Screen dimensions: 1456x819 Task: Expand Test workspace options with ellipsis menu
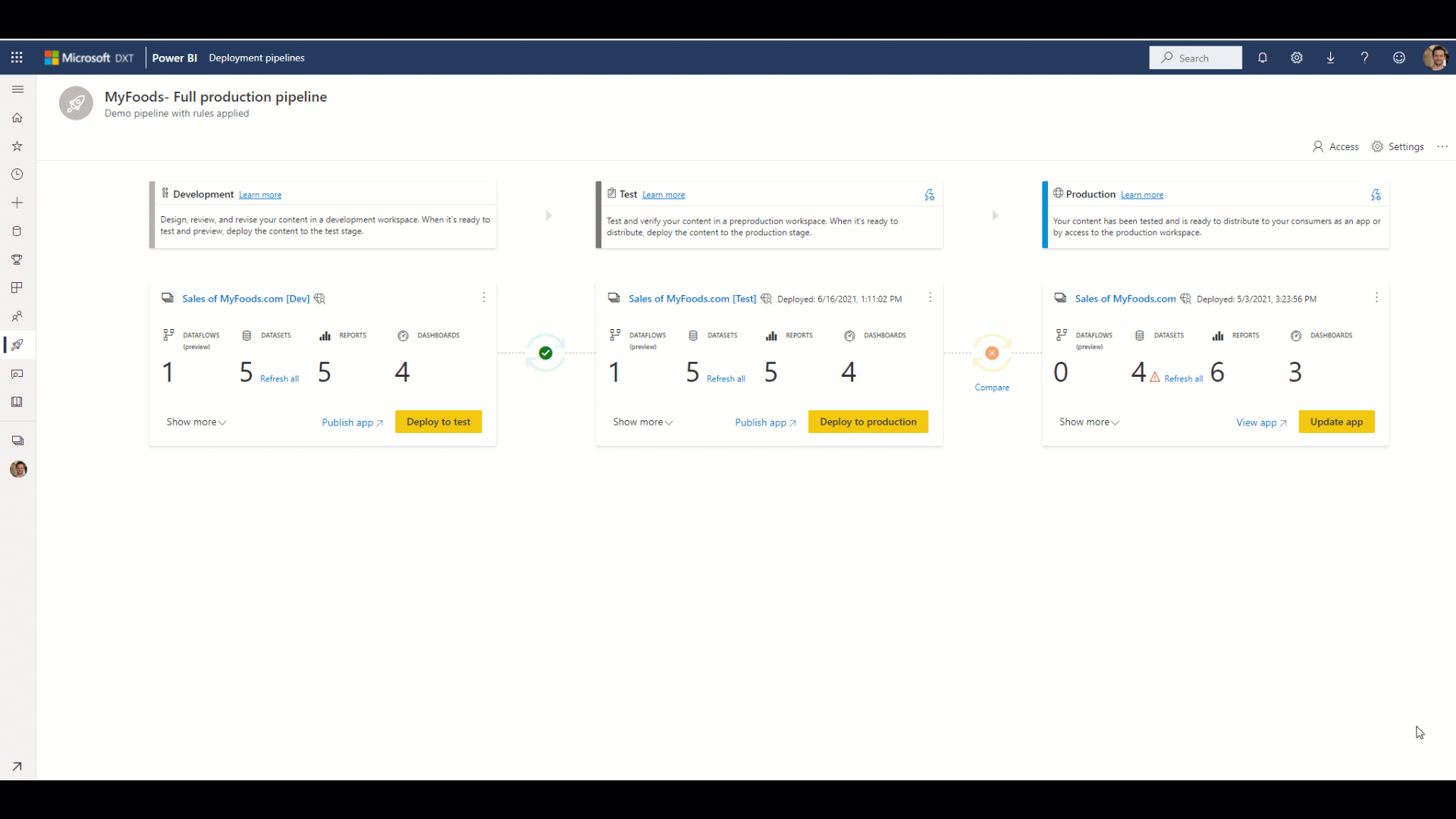point(930,298)
